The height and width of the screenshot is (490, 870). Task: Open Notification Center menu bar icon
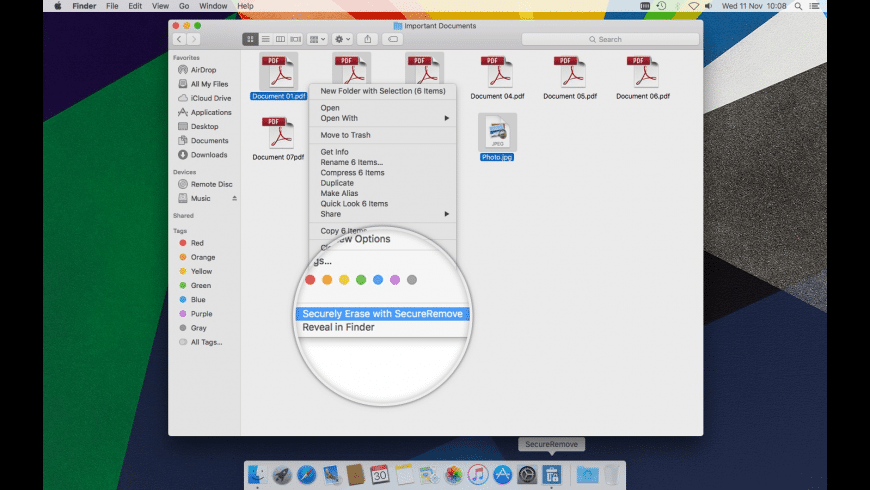point(815,6)
